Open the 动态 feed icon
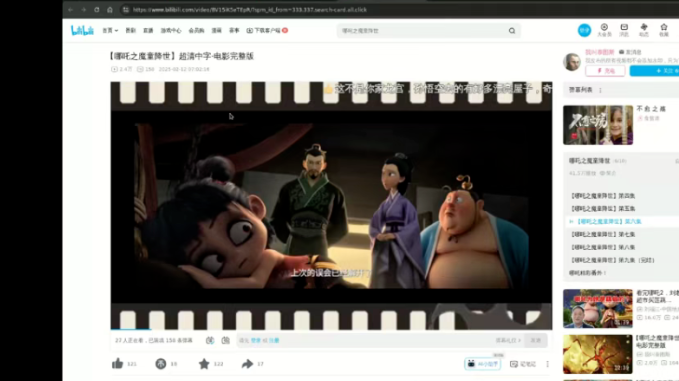Viewport: 679px width, 381px height. click(x=644, y=30)
